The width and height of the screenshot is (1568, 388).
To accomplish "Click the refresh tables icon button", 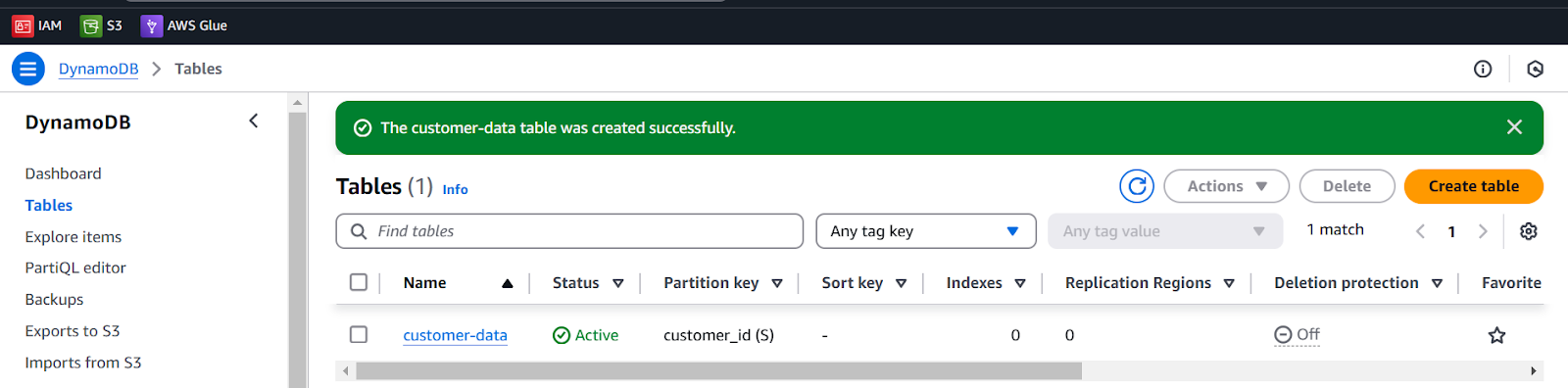I will pos(1137,186).
